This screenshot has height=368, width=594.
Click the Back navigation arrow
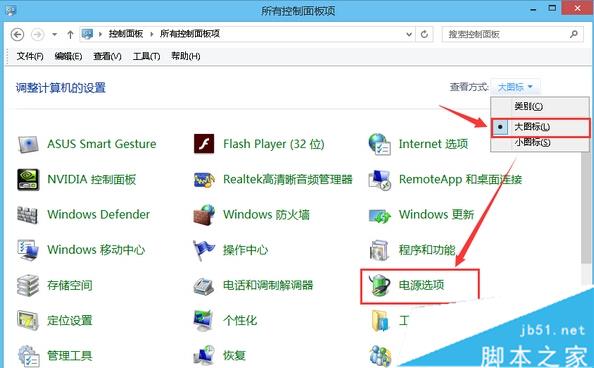pyautogui.click(x=17, y=35)
